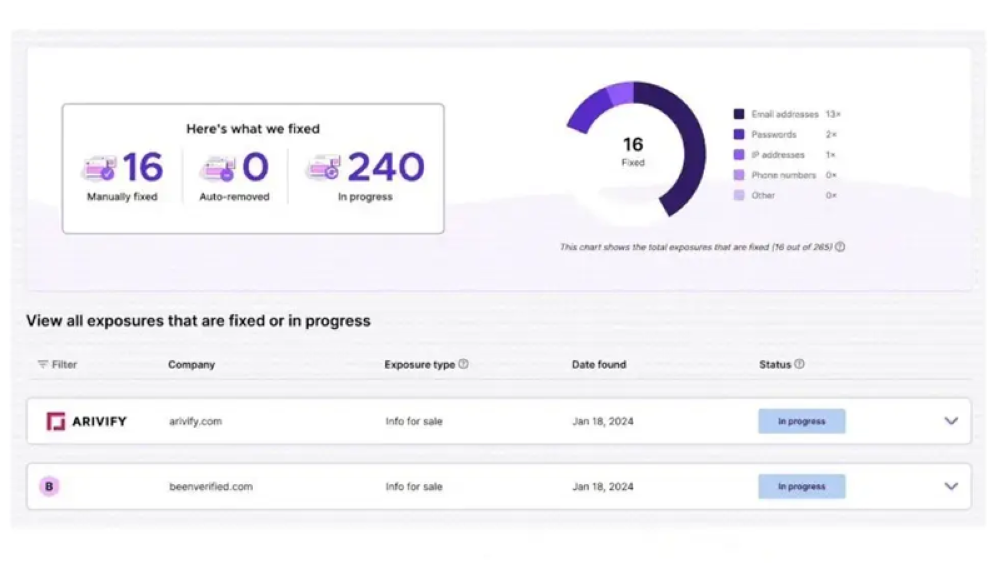
Task: Click In progress status badge for beenverified.com
Action: (801, 487)
